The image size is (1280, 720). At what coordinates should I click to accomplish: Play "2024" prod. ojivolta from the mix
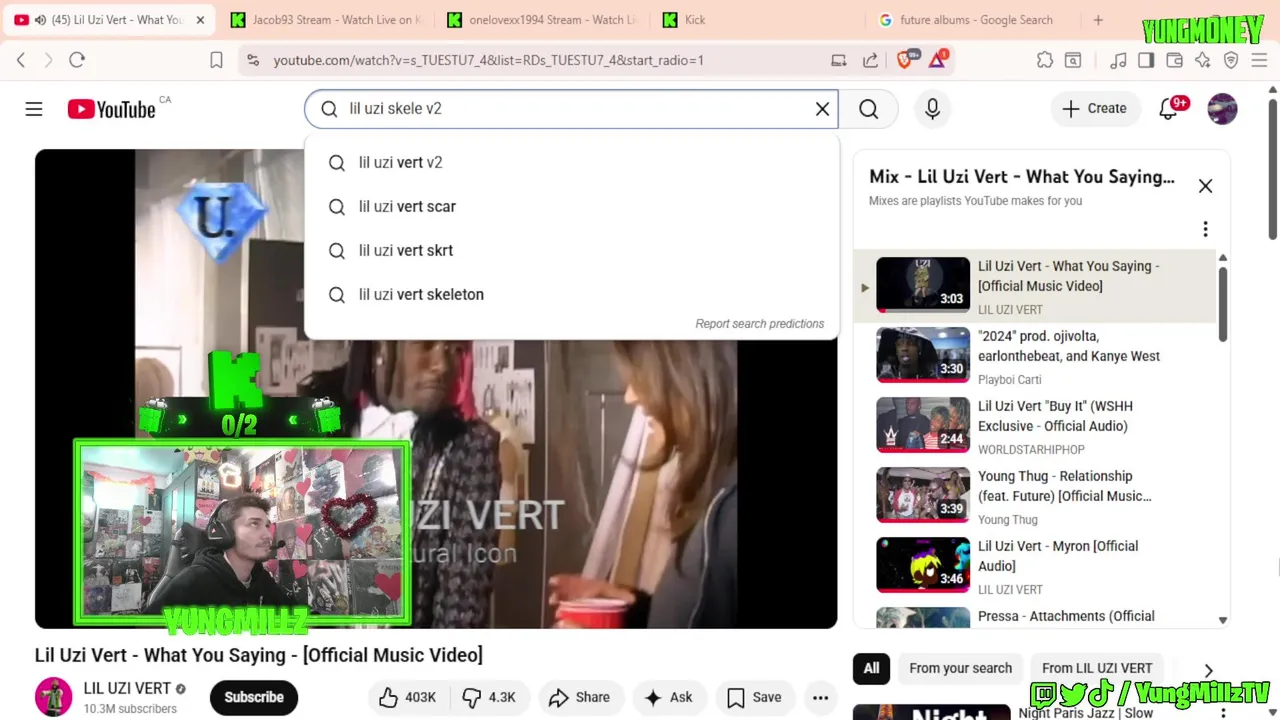[1035, 355]
